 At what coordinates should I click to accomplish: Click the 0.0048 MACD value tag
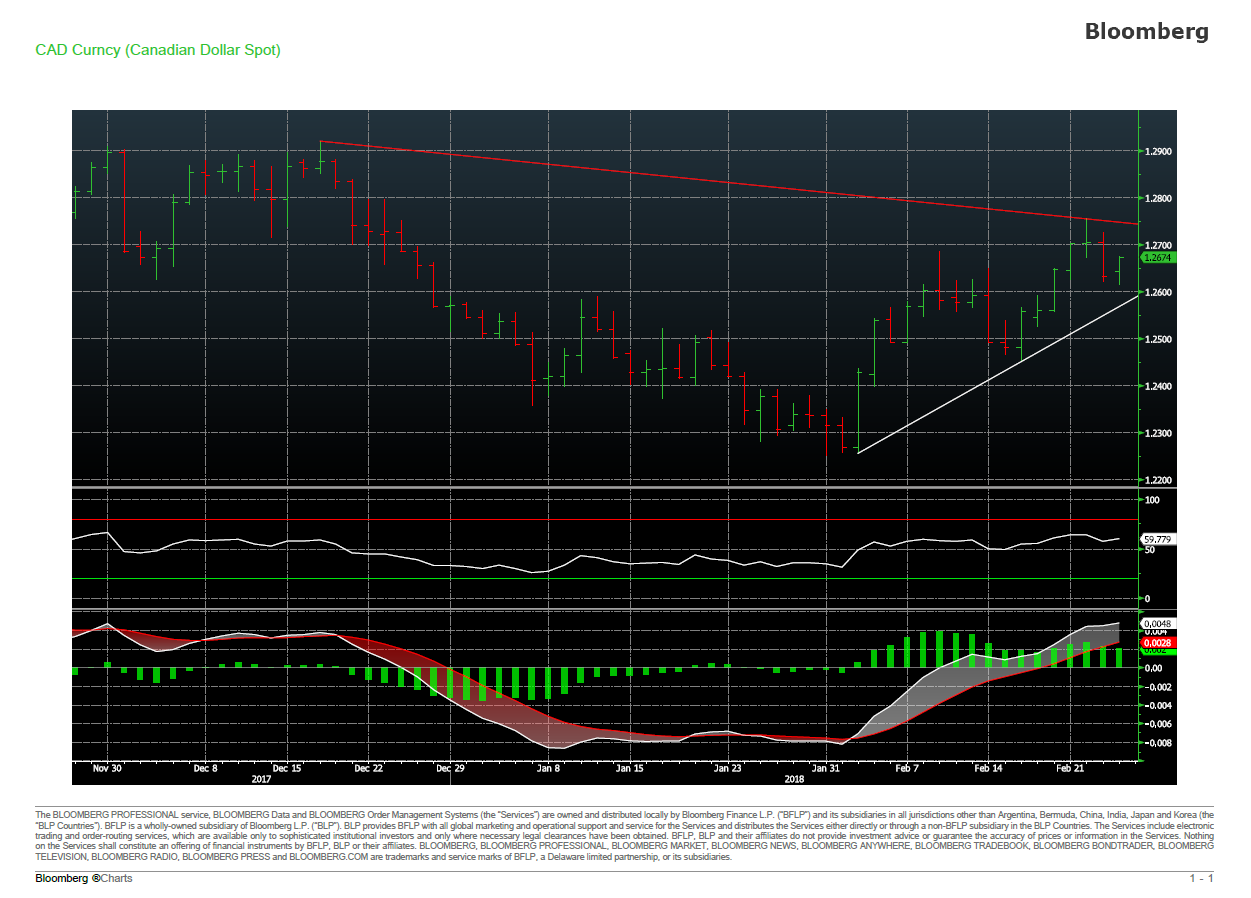(1157, 622)
